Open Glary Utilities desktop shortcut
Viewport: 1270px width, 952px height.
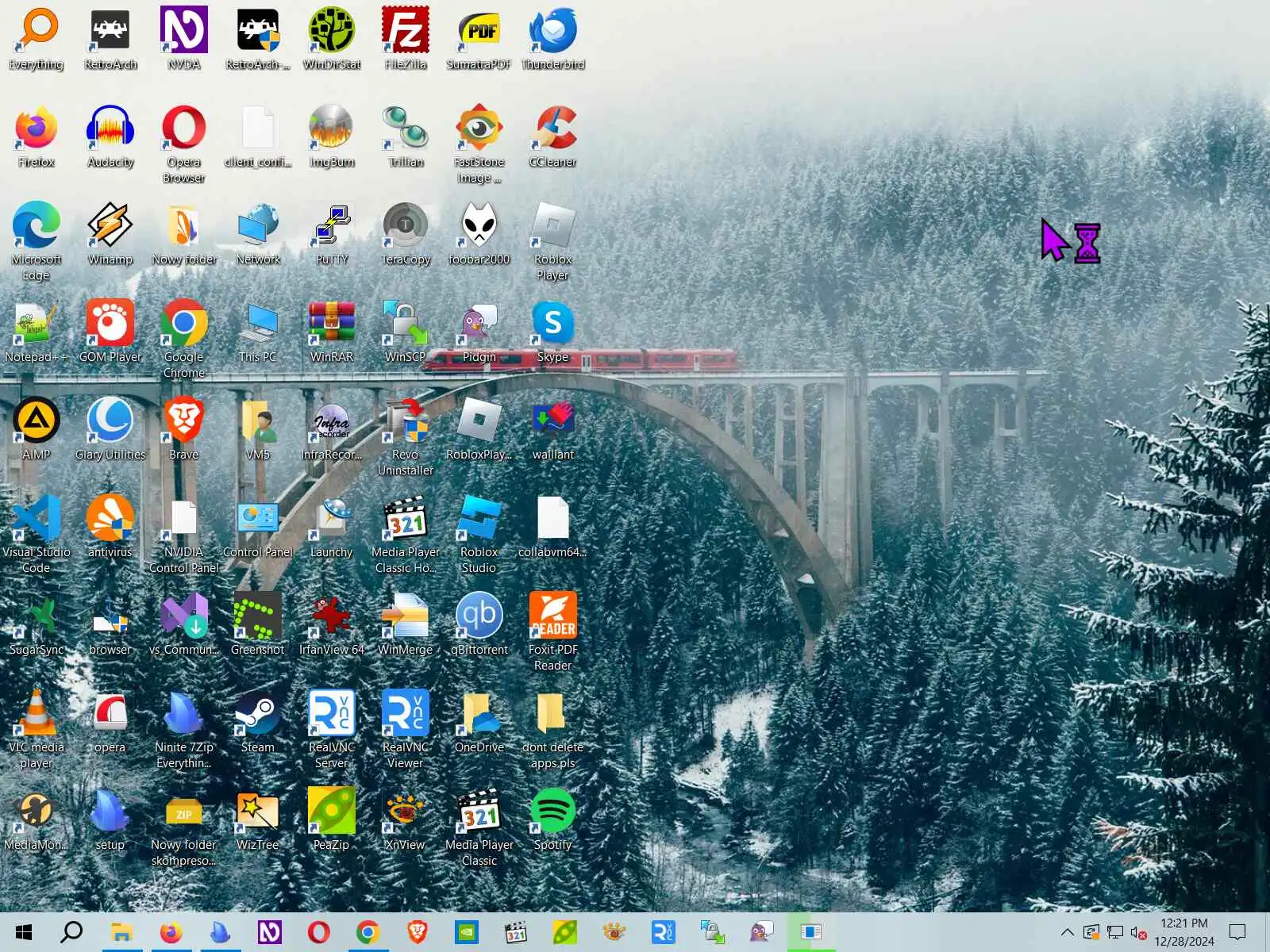click(x=110, y=428)
